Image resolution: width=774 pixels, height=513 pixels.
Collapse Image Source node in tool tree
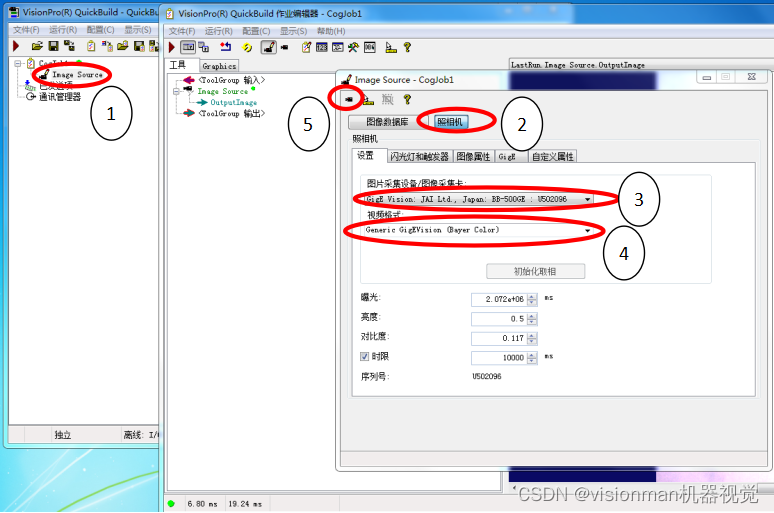pyautogui.click(x=176, y=91)
